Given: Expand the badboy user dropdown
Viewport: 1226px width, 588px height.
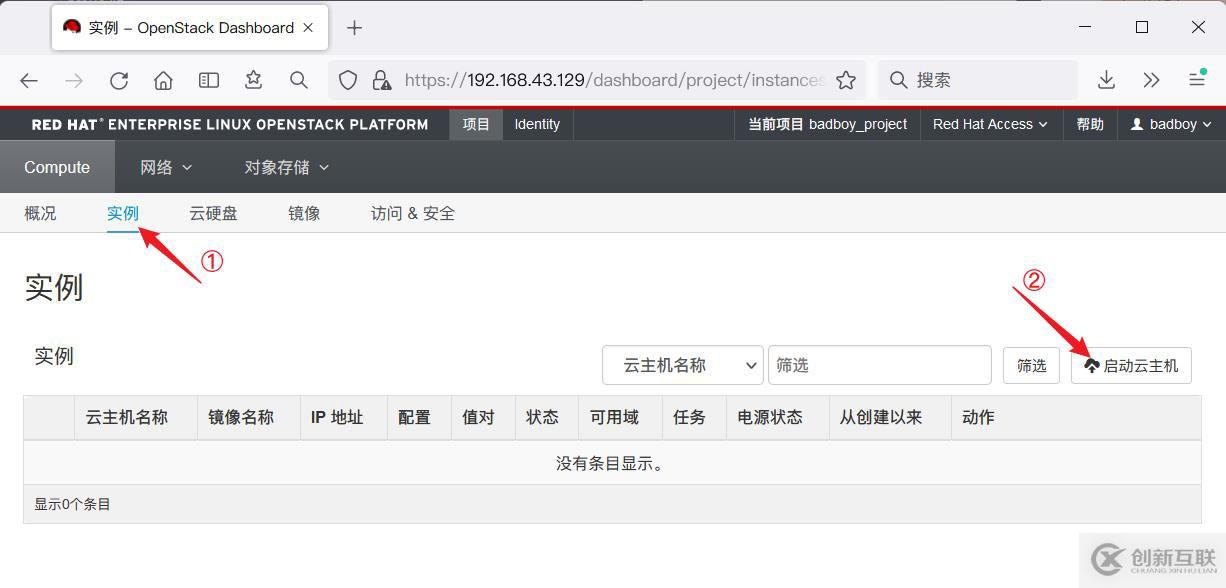Looking at the screenshot, I should (1171, 124).
